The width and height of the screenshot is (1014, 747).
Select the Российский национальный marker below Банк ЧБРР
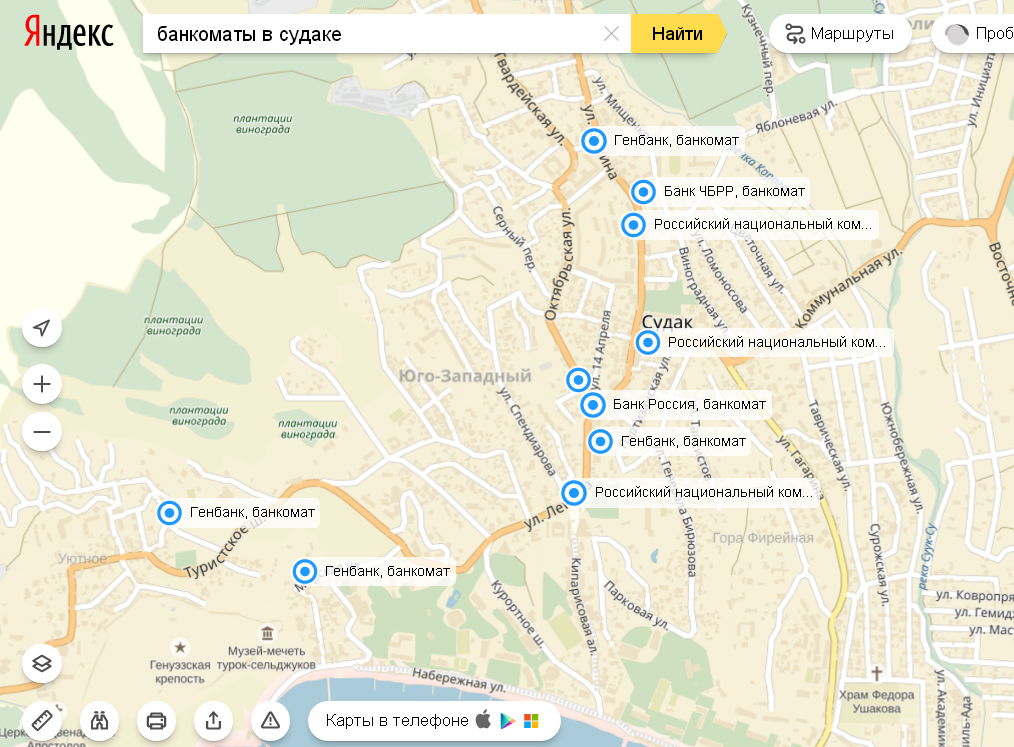coord(634,225)
